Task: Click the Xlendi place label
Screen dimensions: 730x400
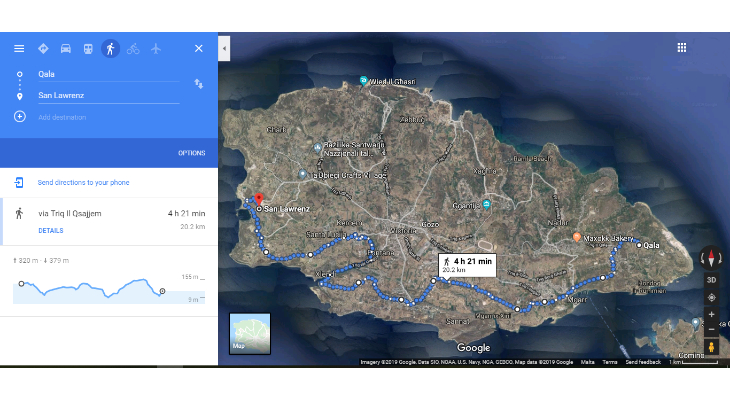Action: (x=325, y=274)
